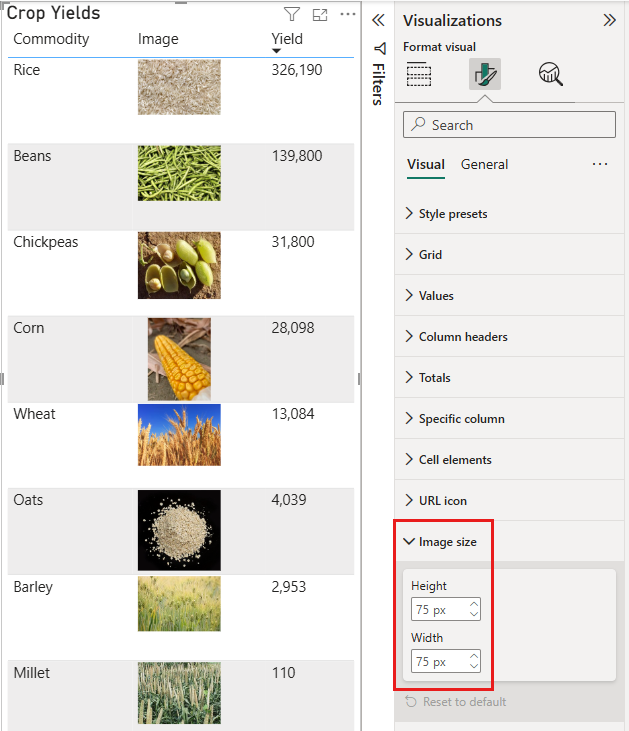Select the Oats commodity cell
The width and height of the screenshot is (629, 731).
click(28, 500)
